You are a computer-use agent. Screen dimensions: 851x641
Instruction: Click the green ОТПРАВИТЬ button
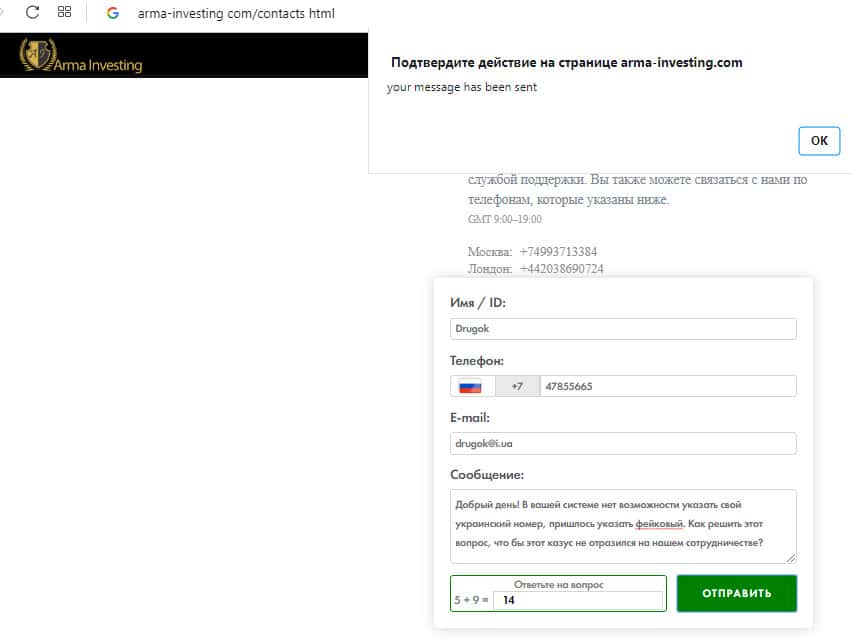[736, 593]
